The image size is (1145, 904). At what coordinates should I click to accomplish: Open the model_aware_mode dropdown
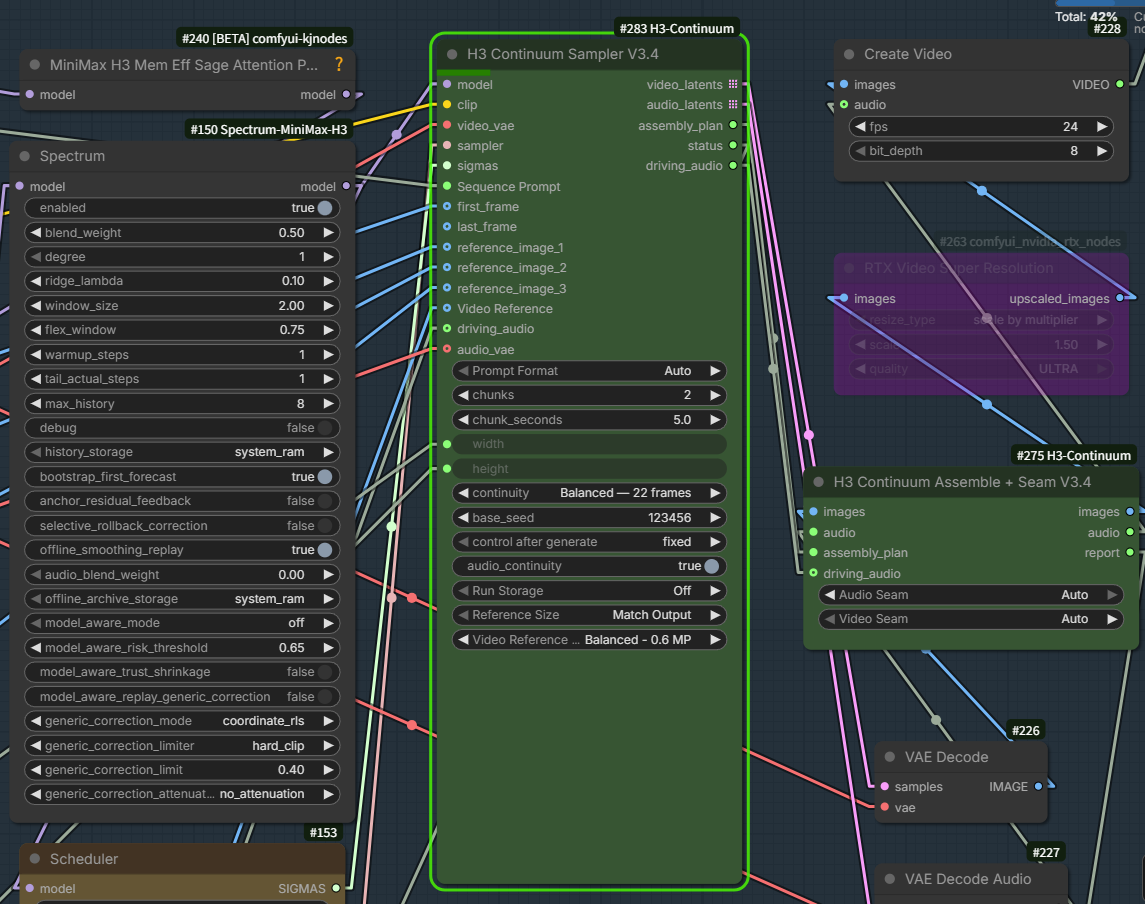(x=182, y=623)
